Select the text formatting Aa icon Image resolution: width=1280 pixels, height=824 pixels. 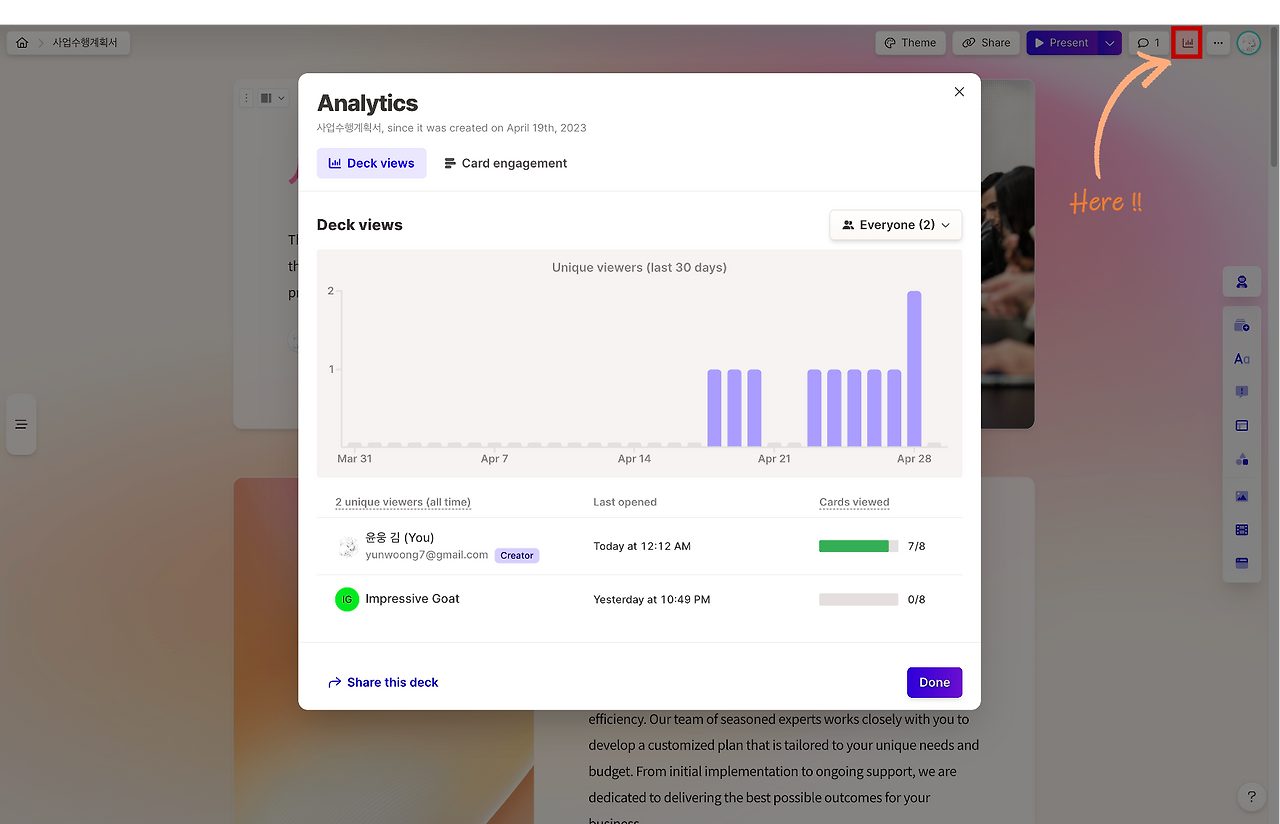click(1241, 359)
